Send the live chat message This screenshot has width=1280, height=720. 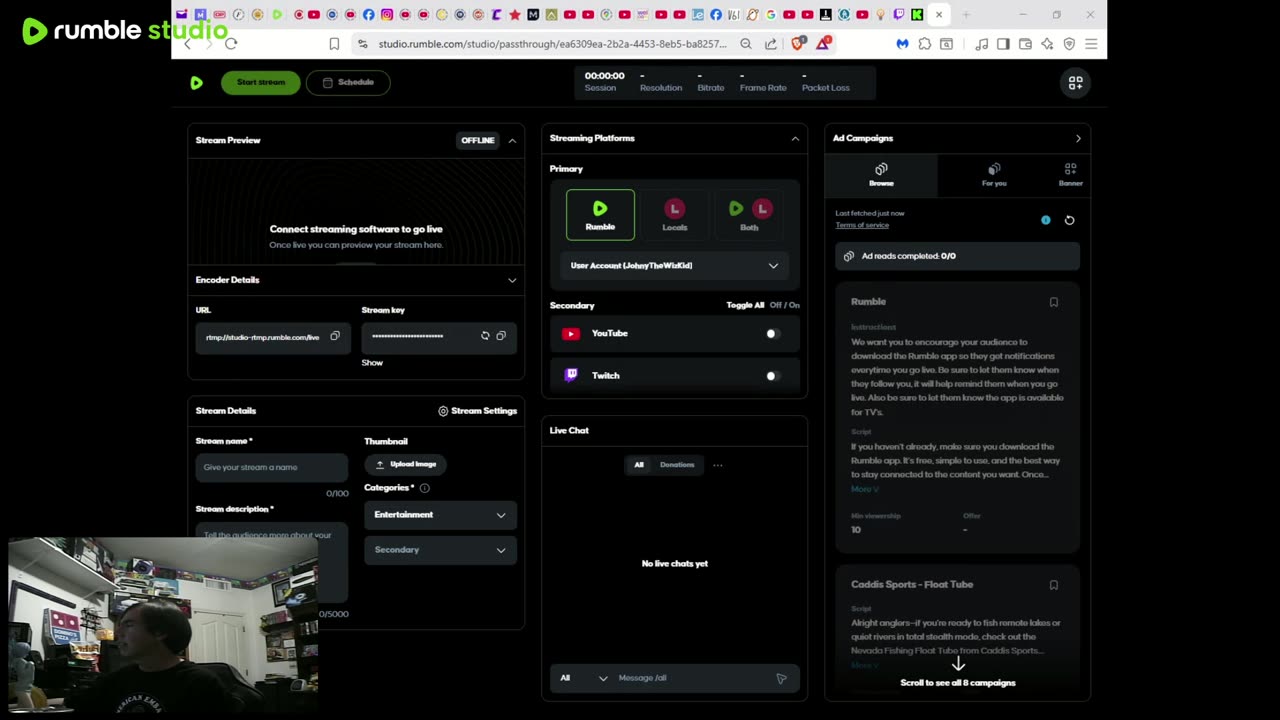(x=781, y=678)
